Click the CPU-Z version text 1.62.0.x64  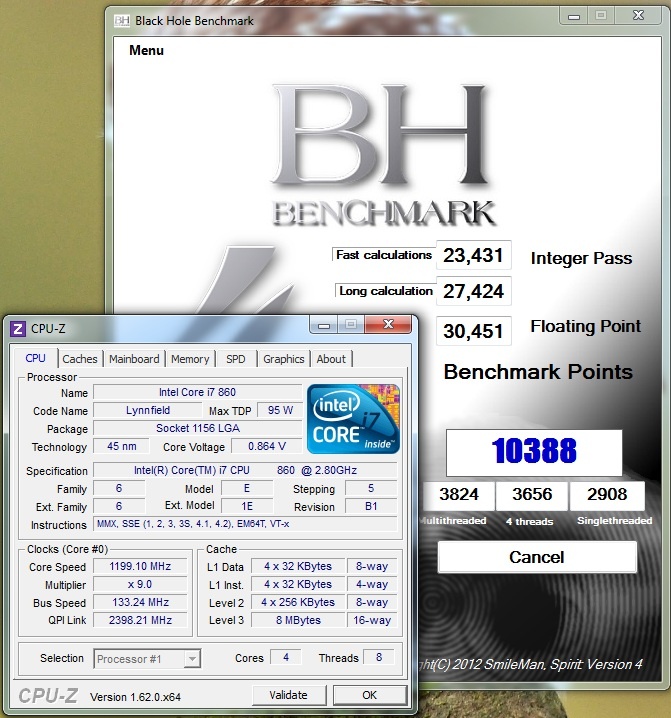click(x=136, y=697)
